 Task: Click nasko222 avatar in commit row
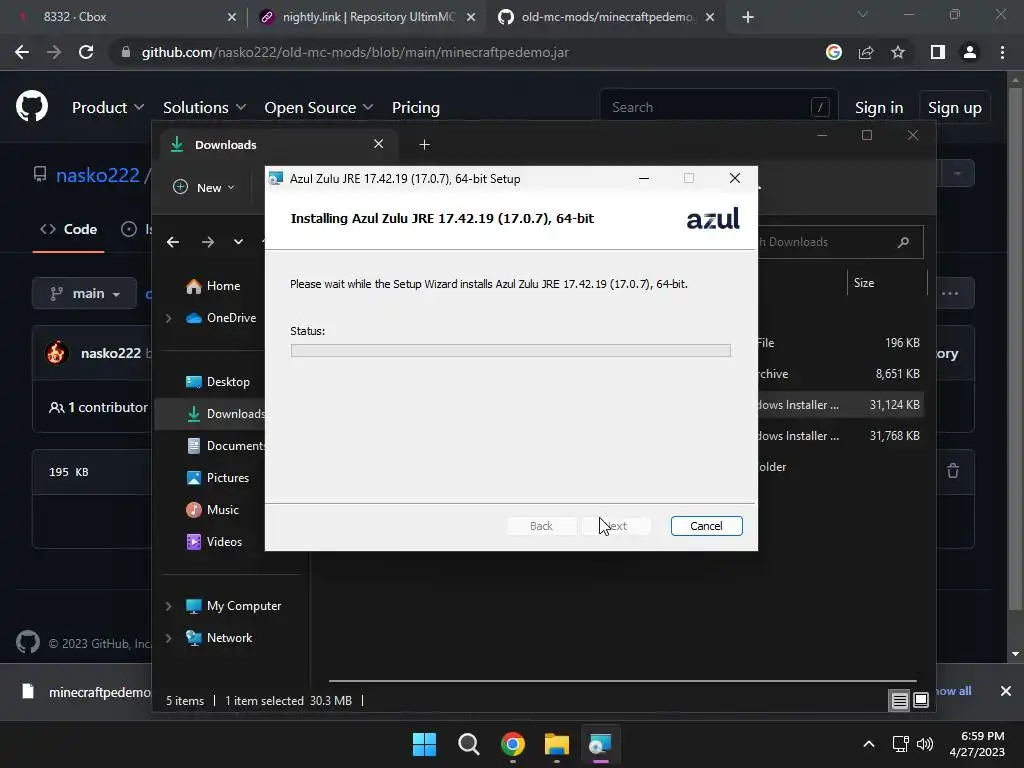(x=56, y=353)
